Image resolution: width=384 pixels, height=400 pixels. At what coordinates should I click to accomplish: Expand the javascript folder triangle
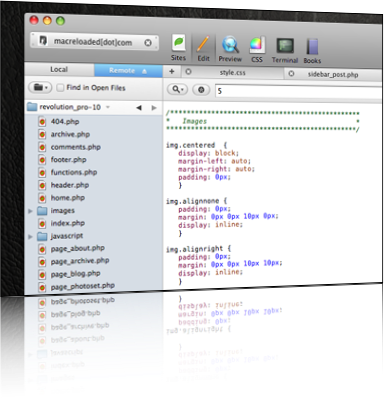point(30,237)
